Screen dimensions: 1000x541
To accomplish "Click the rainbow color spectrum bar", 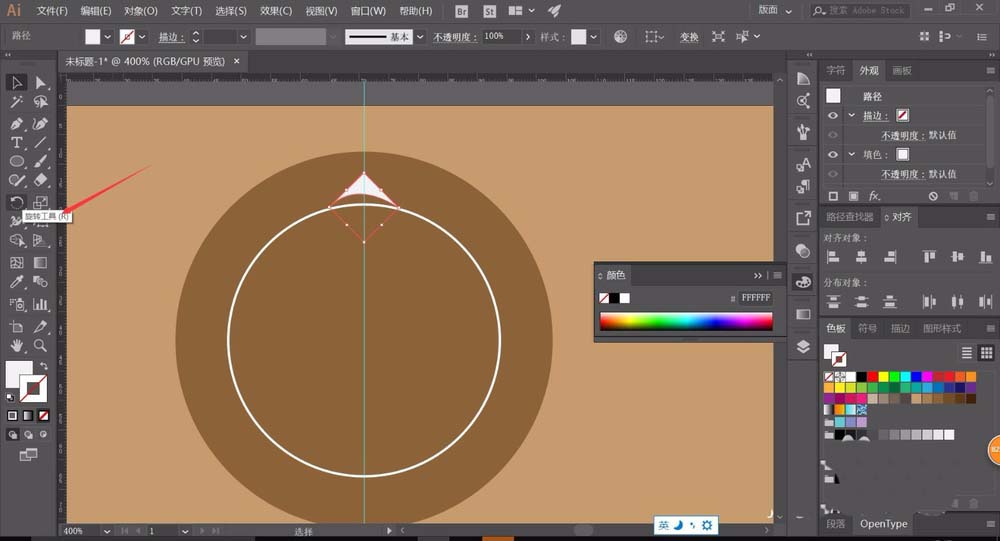I will (686, 321).
